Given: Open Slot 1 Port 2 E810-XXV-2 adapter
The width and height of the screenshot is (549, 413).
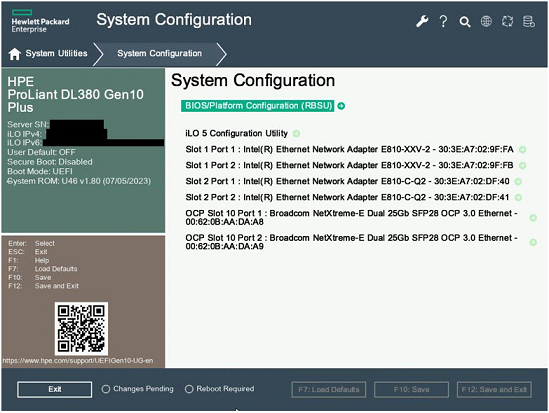Looking at the screenshot, I should click(x=349, y=166).
